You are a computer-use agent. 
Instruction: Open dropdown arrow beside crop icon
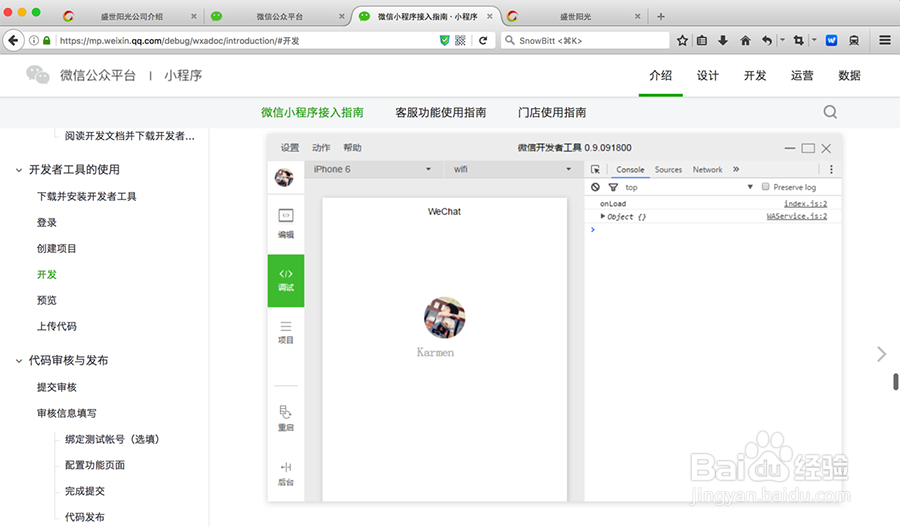[813, 40]
